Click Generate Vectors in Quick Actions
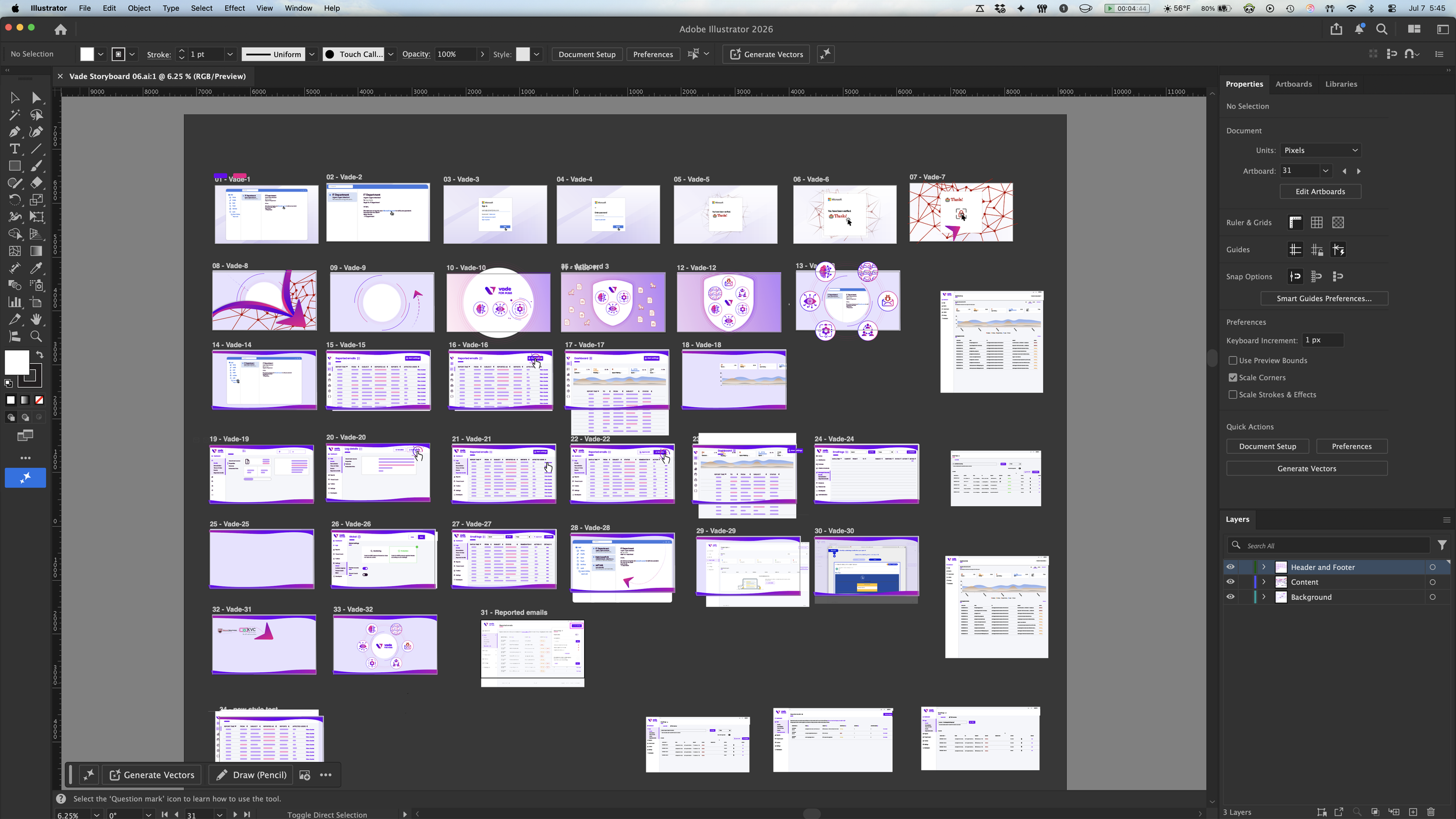 click(x=1306, y=469)
